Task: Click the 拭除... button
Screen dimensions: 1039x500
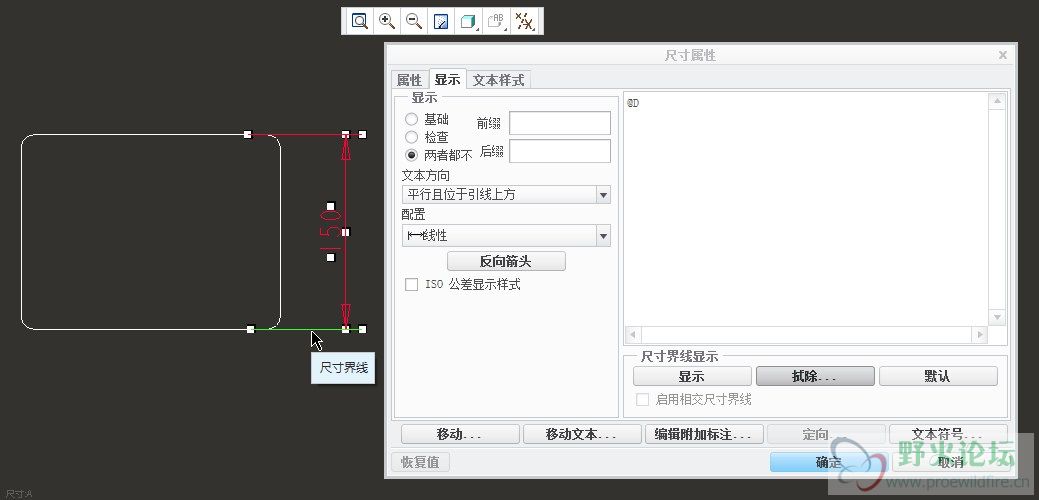Action: pyautogui.click(x=815, y=376)
